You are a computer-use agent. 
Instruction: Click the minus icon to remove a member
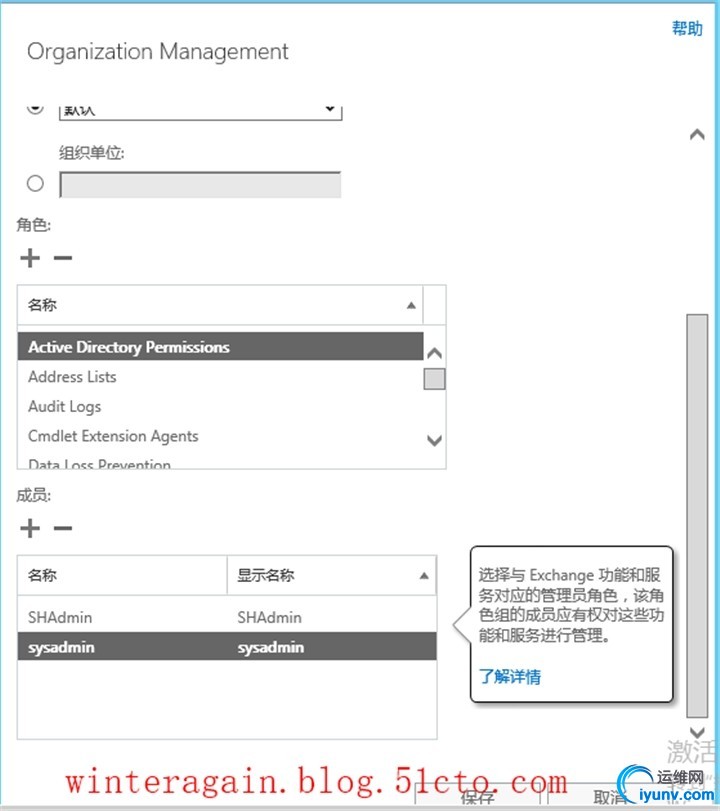(x=63, y=528)
